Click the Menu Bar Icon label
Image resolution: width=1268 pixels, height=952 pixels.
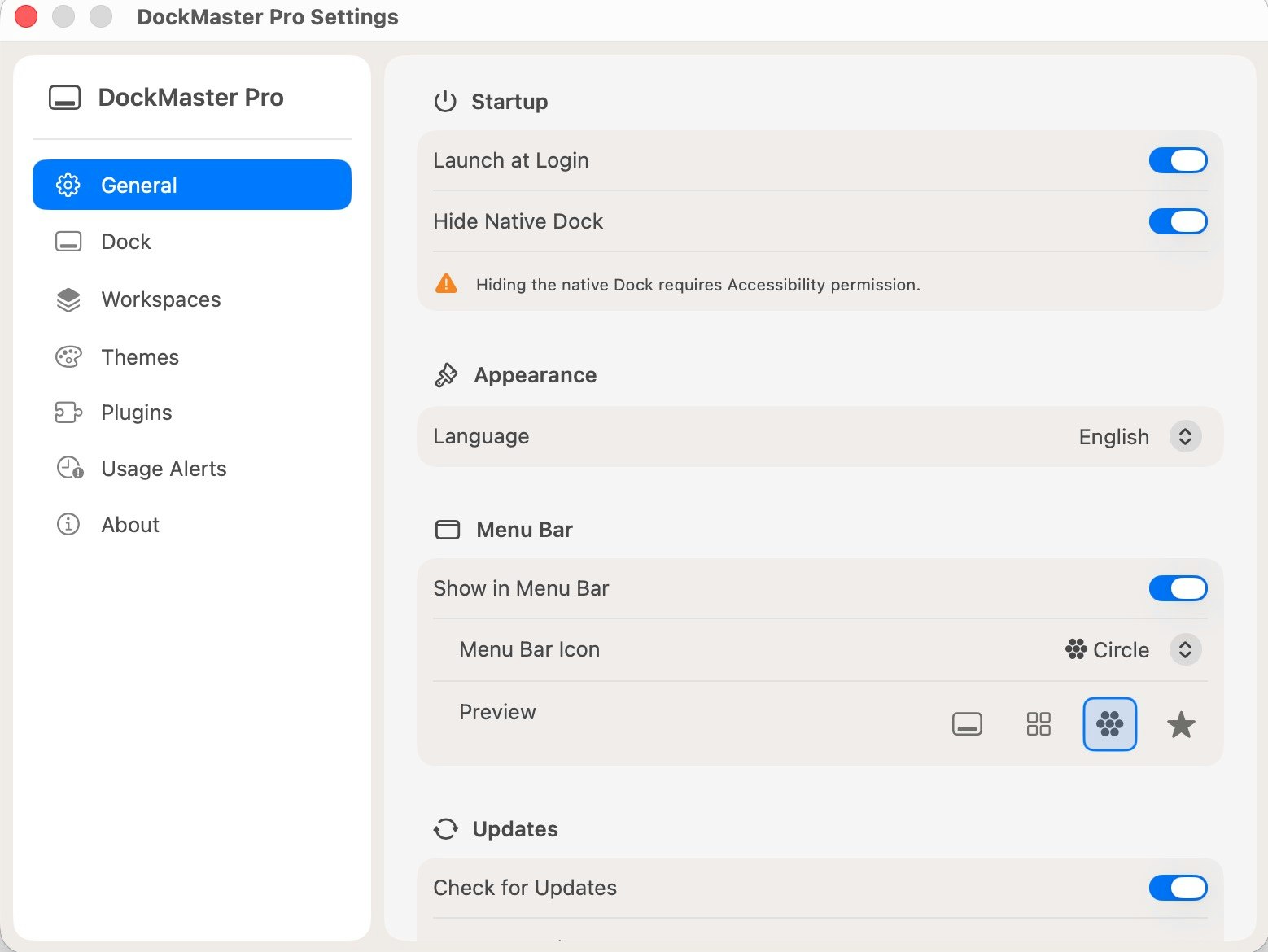click(x=530, y=649)
